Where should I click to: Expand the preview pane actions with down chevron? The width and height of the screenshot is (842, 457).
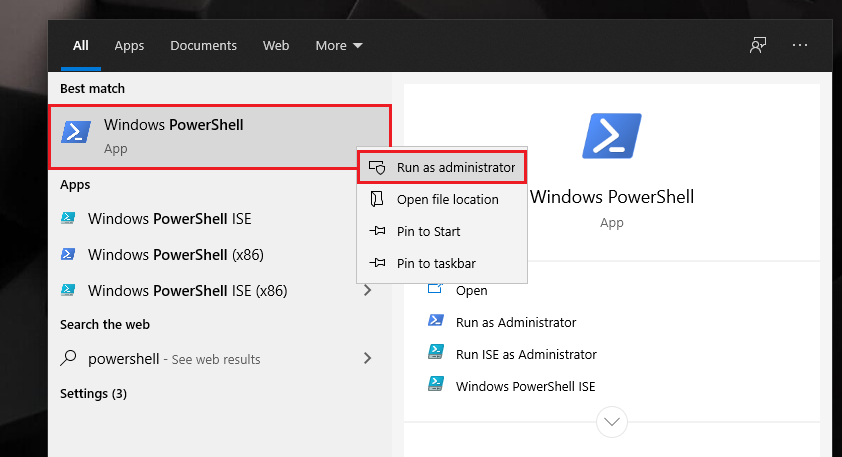(x=612, y=420)
